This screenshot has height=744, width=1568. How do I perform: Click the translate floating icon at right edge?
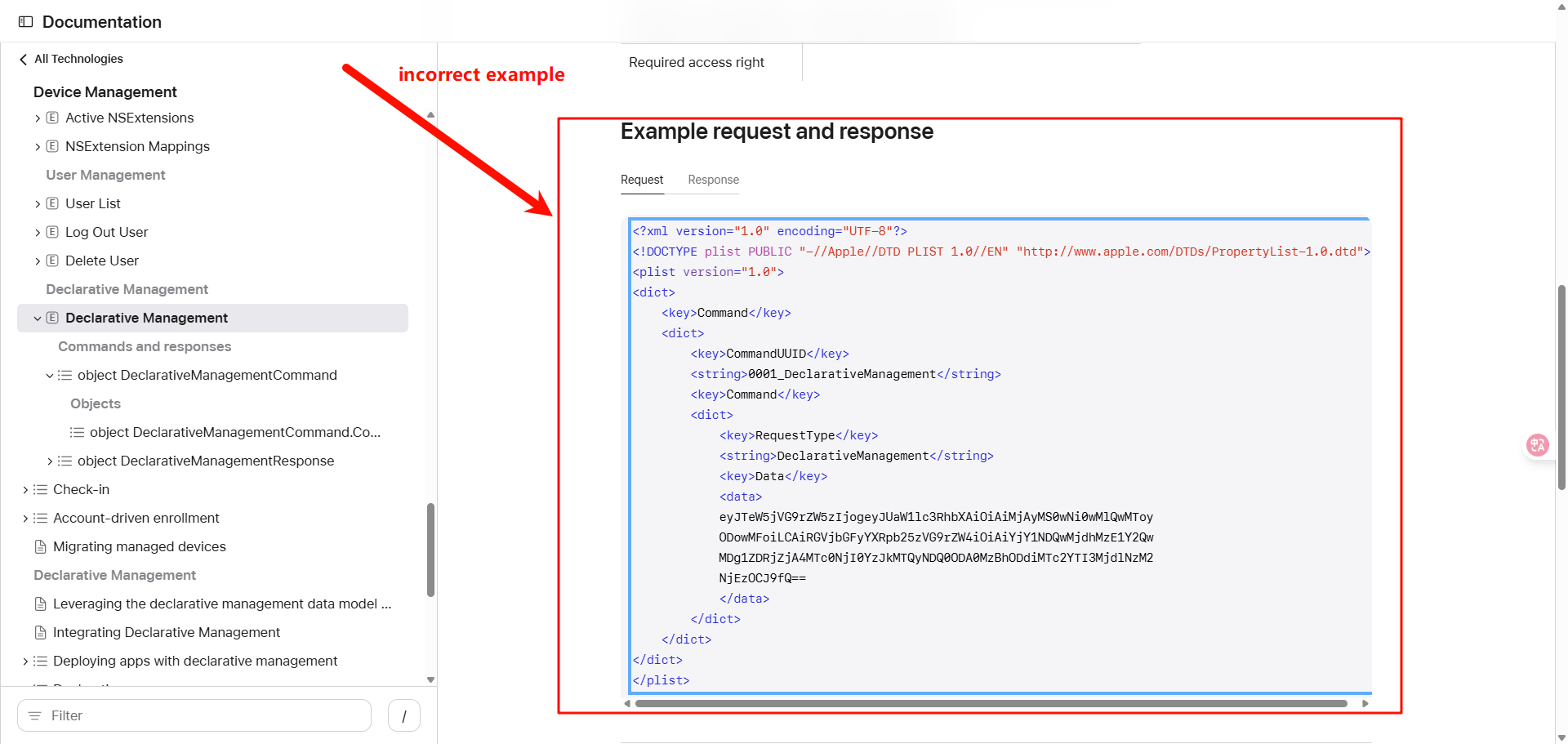(1537, 445)
